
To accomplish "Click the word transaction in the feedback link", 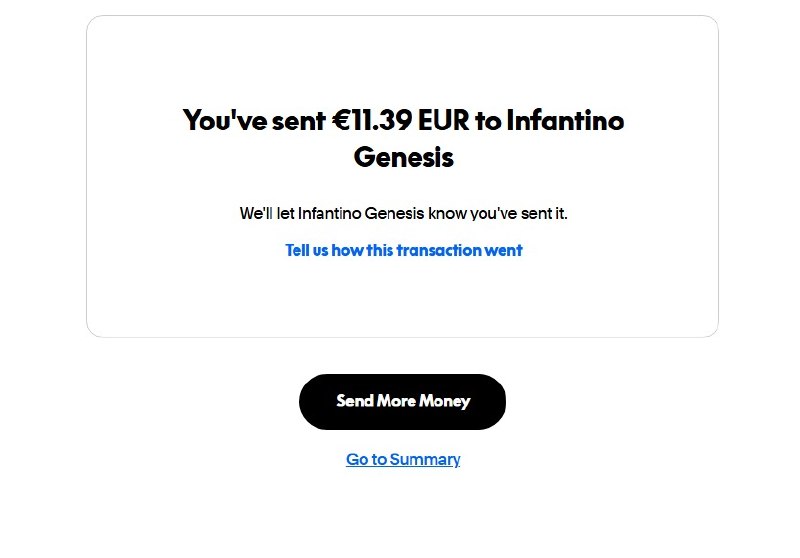I will pyautogui.click(x=439, y=250).
